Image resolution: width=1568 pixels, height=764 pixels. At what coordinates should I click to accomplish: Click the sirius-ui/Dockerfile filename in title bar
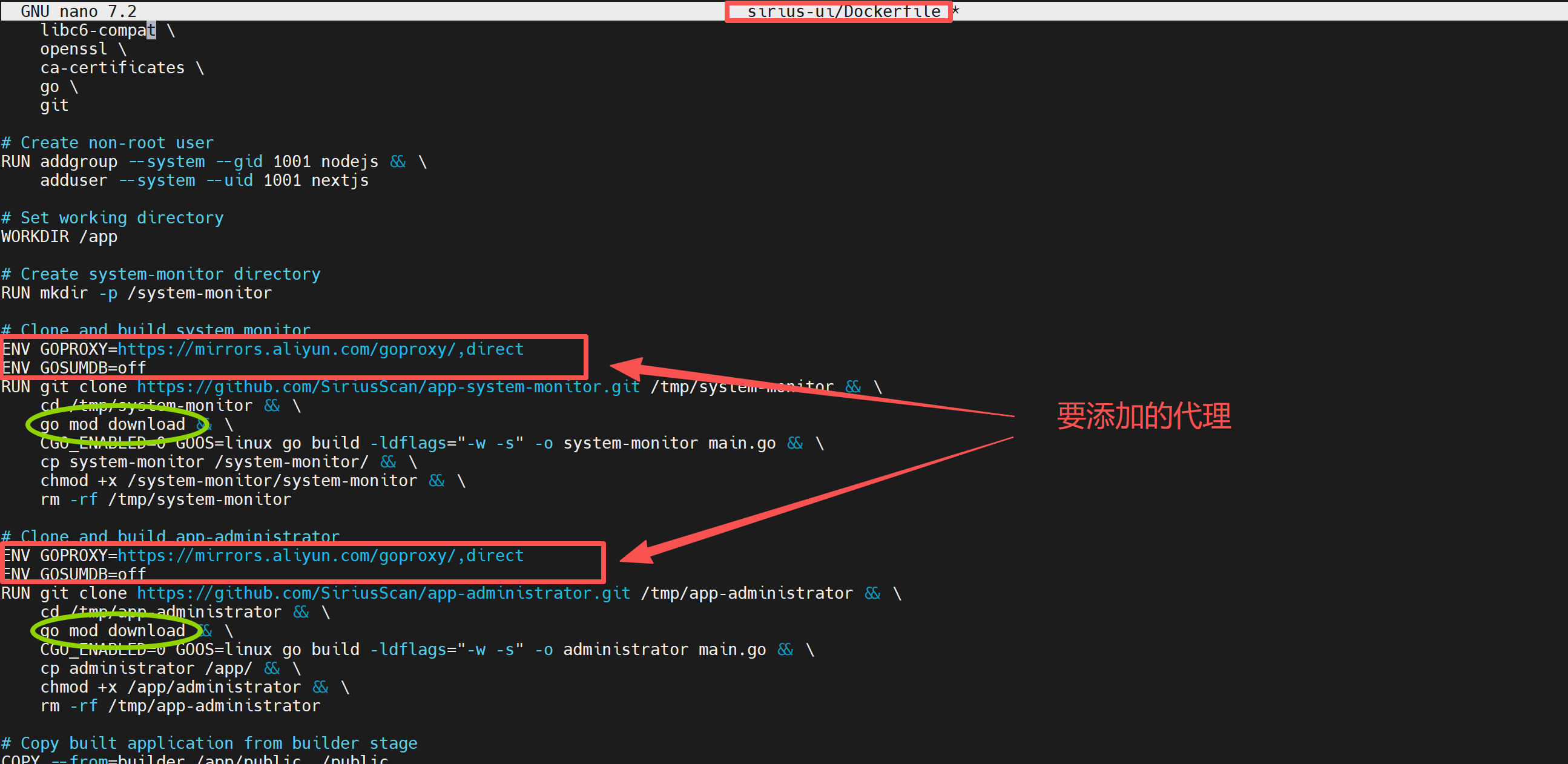click(x=843, y=12)
